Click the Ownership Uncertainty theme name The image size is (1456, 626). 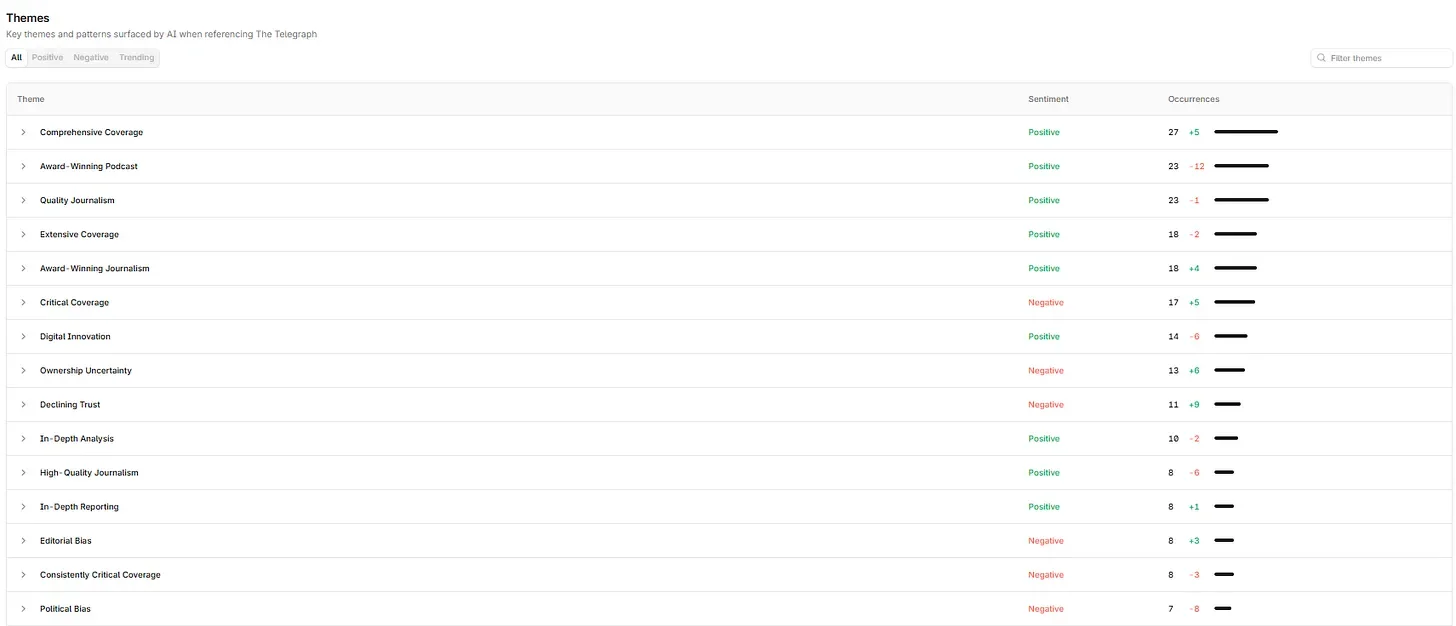point(86,370)
